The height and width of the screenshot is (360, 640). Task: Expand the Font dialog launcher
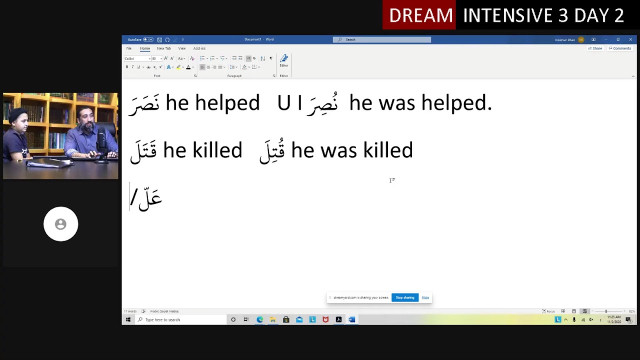tap(196, 76)
